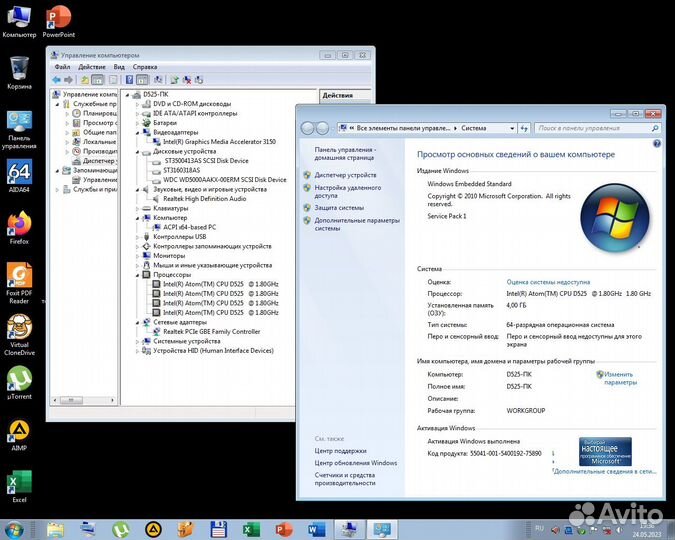The height and width of the screenshot is (540, 675).
Task: Click Панель управления домашняя страница link
Action: 345,154
